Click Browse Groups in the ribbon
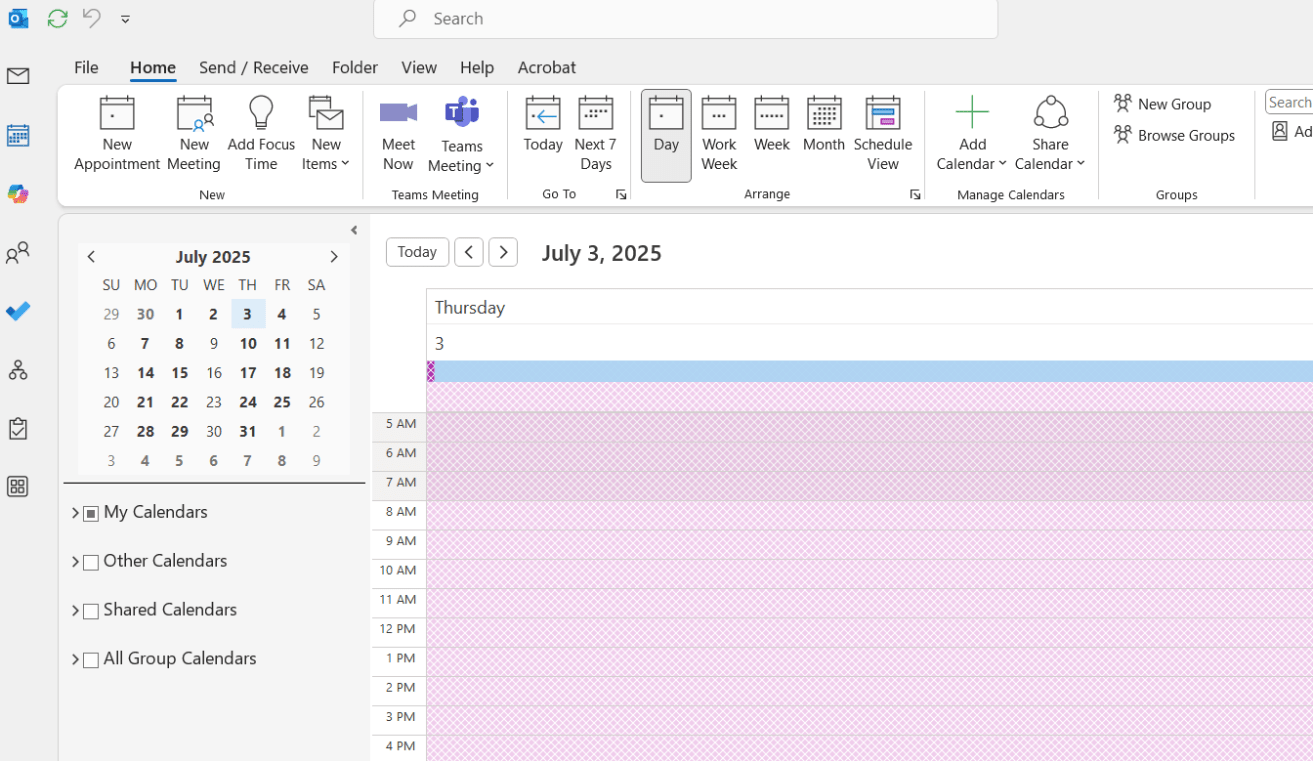This screenshot has height=761, width=1313. (1175, 135)
